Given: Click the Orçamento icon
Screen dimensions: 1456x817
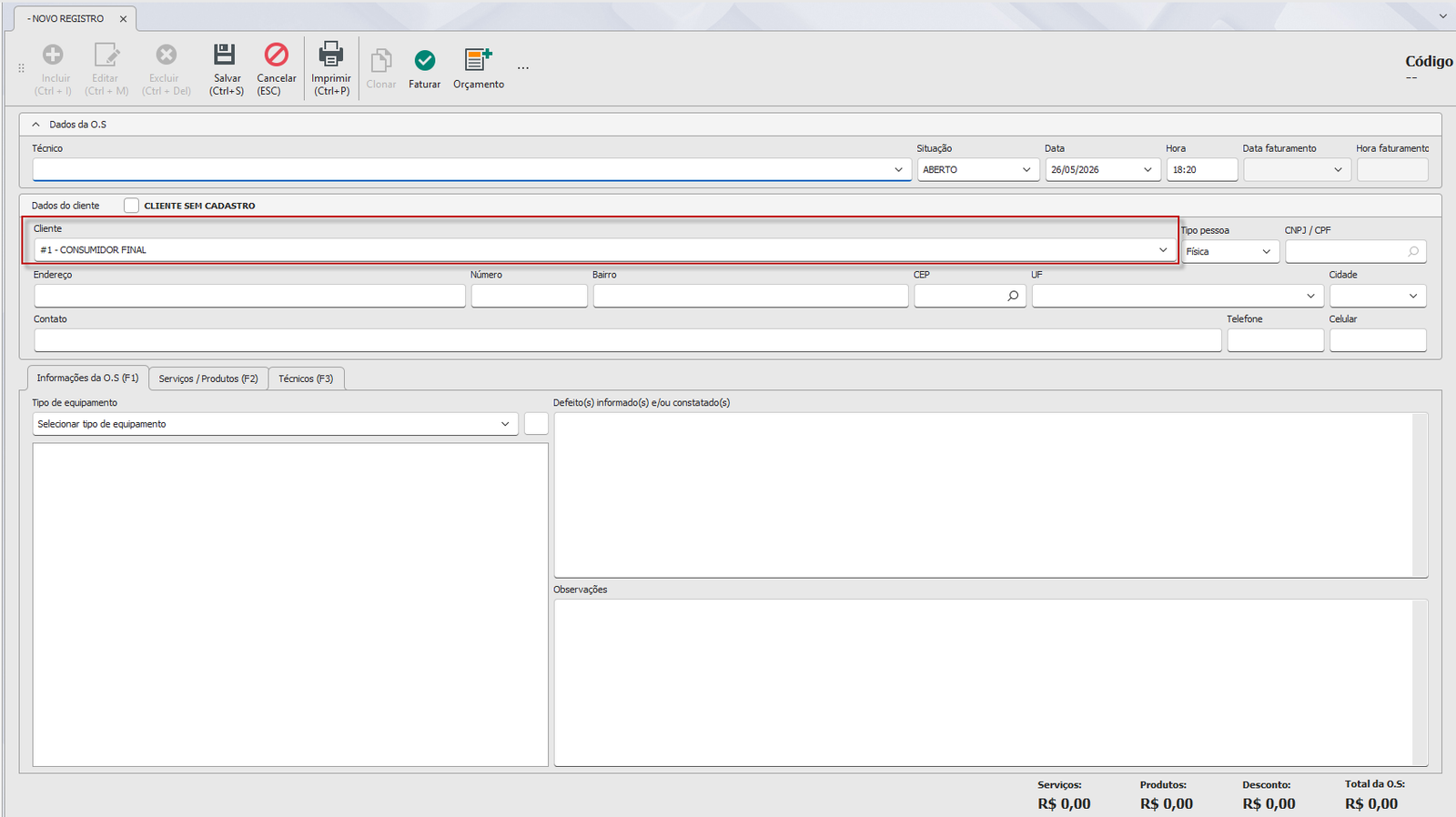Looking at the screenshot, I should coord(478,59).
